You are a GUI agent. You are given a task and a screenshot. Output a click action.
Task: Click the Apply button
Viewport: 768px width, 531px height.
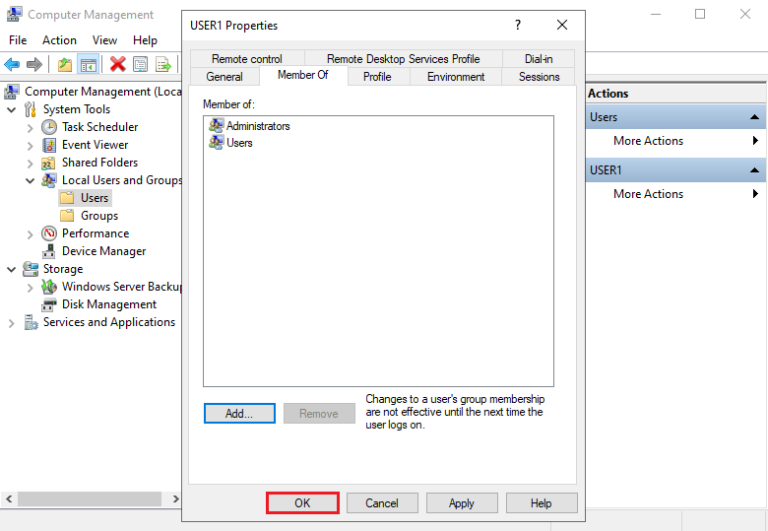tap(461, 503)
